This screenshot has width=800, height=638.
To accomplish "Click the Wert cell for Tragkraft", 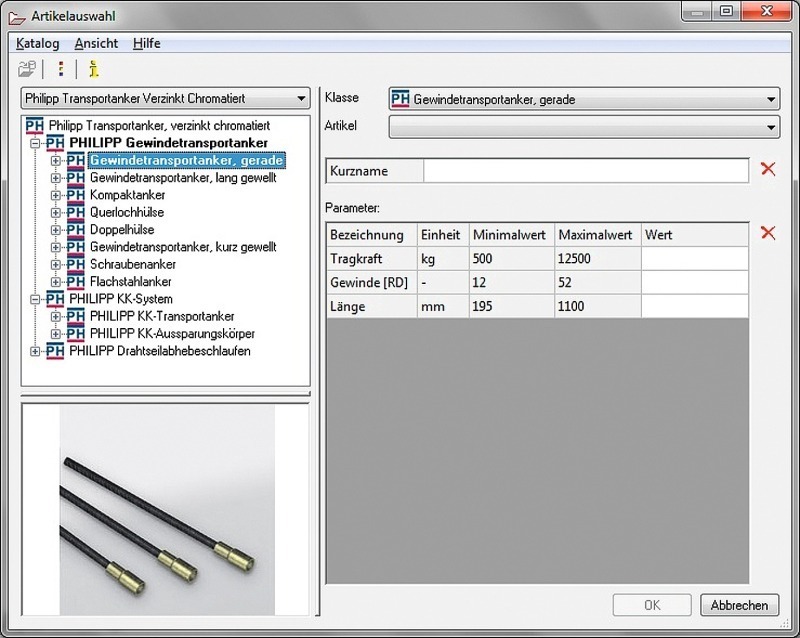I will pyautogui.click(x=695, y=259).
